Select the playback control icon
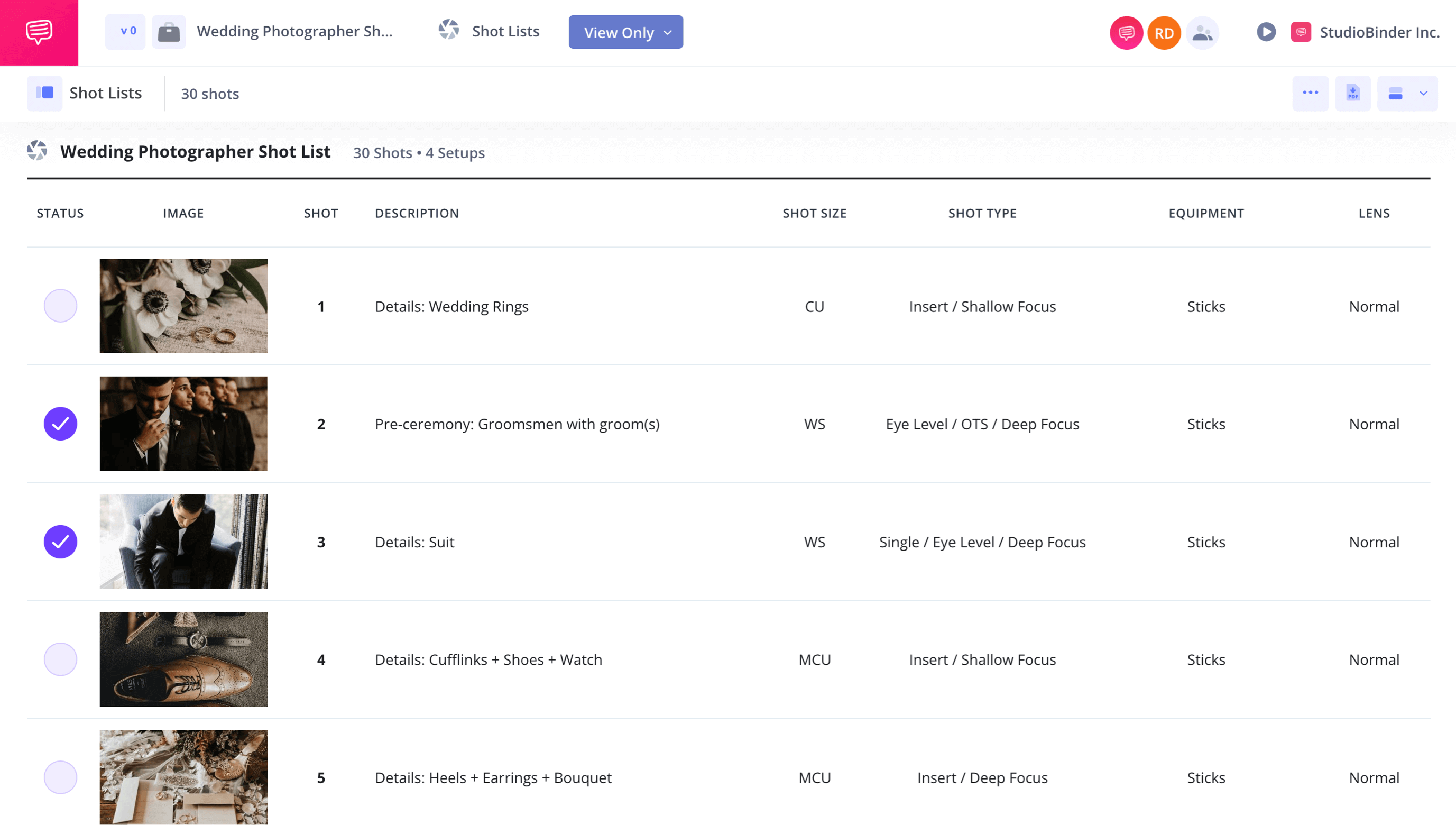1456x834 pixels. [x=1265, y=32]
